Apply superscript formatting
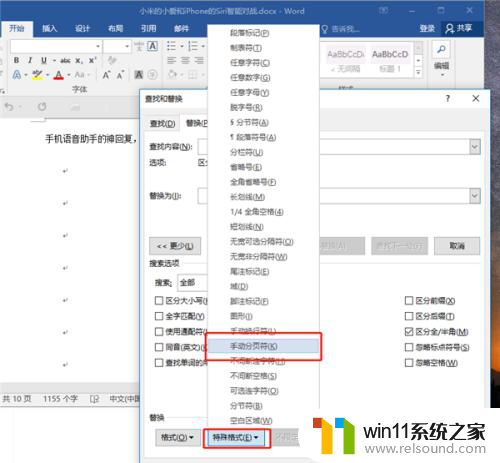The height and width of the screenshot is (463, 500). (92, 60)
